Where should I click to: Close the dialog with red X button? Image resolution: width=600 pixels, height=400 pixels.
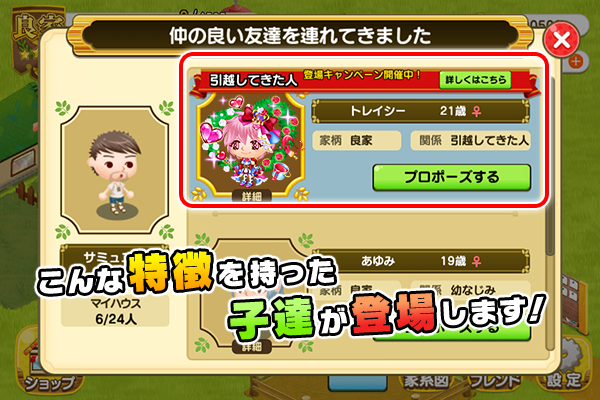562,40
